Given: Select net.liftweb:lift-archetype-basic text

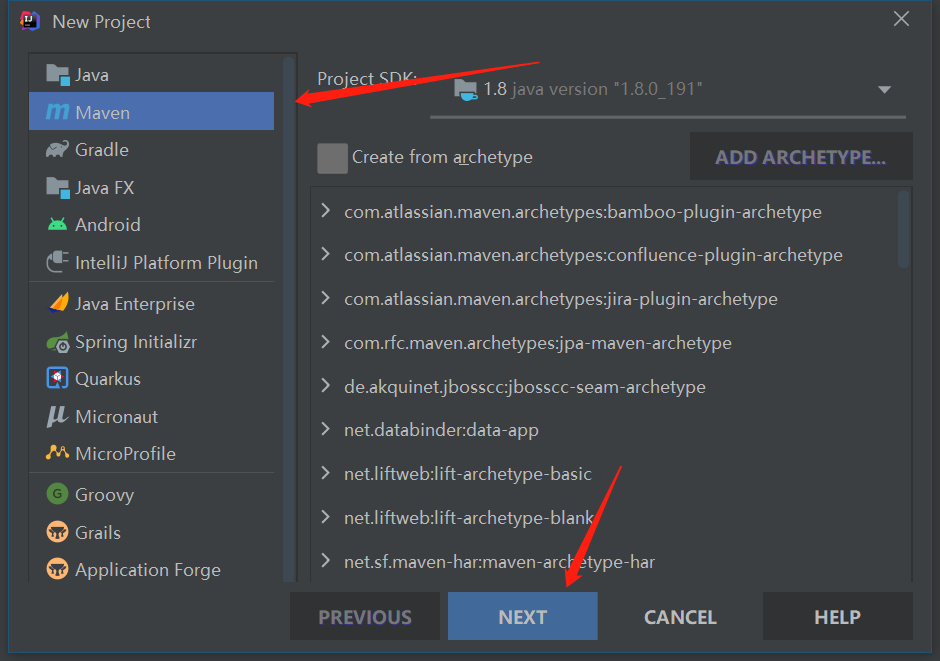Looking at the screenshot, I should [468, 474].
